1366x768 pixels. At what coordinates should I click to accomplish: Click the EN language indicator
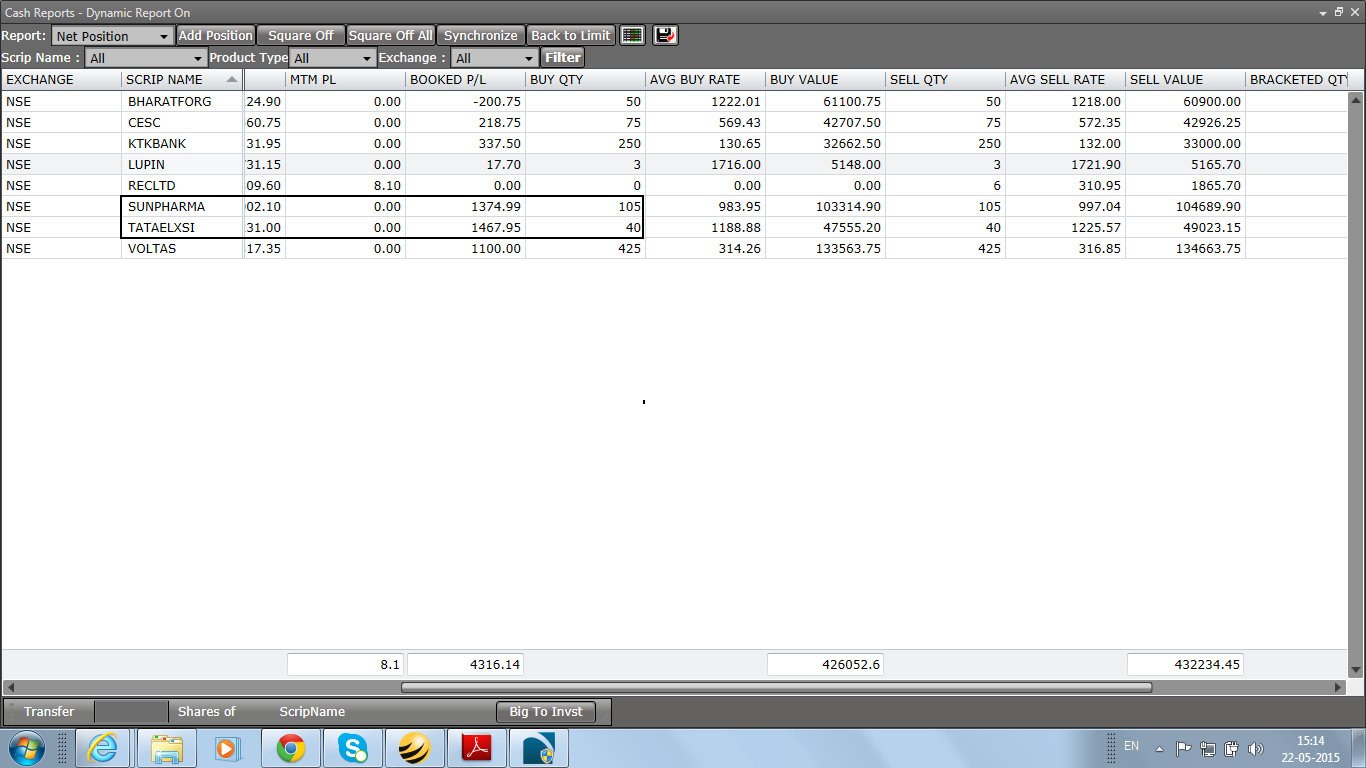tap(1131, 746)
